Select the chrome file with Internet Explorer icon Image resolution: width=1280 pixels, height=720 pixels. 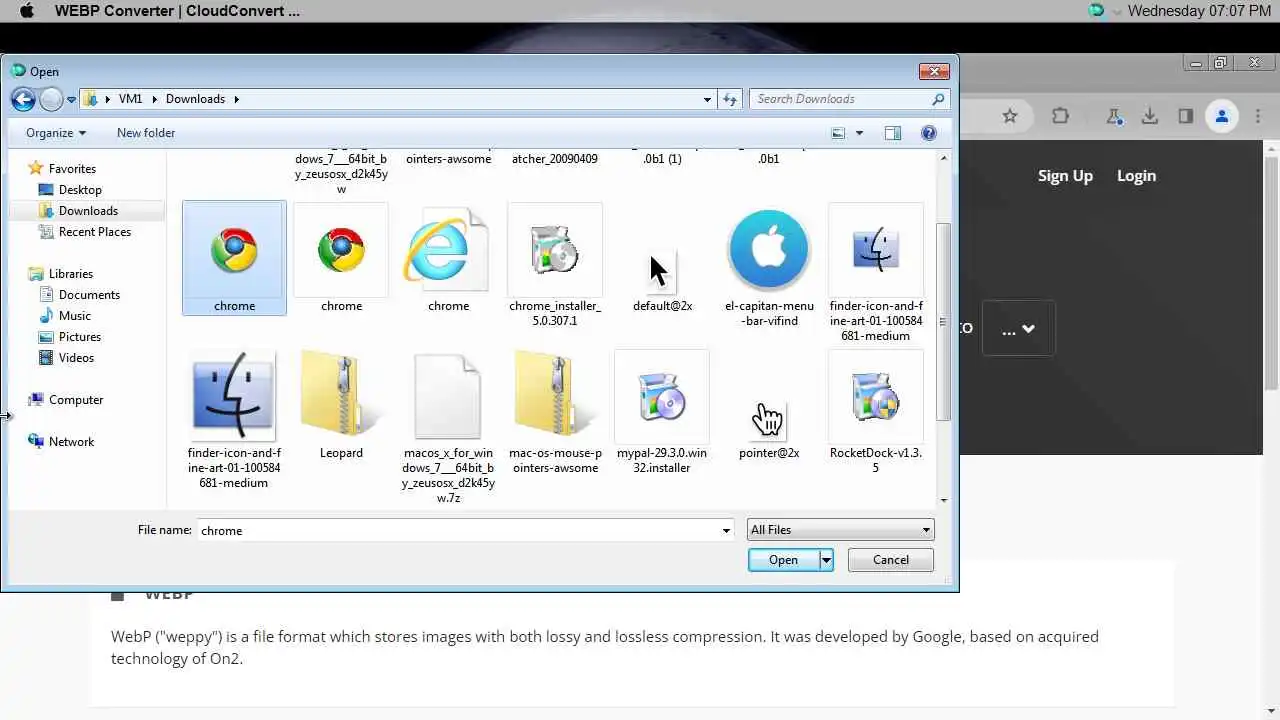tap(448, 258)
